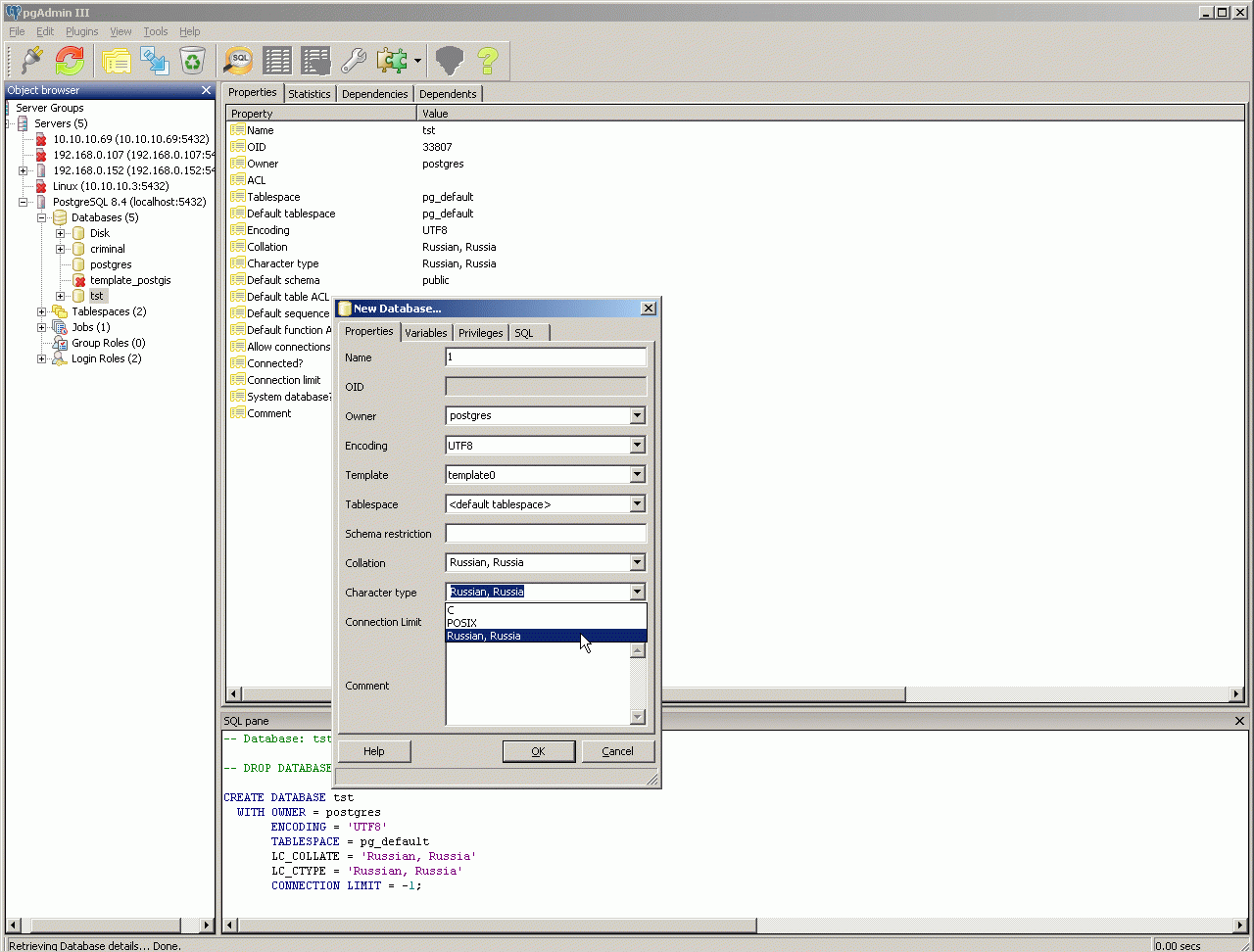Viewport: 1254px width, 952px height.
Task: Click the Schema restriction input field
Action: 546,534
